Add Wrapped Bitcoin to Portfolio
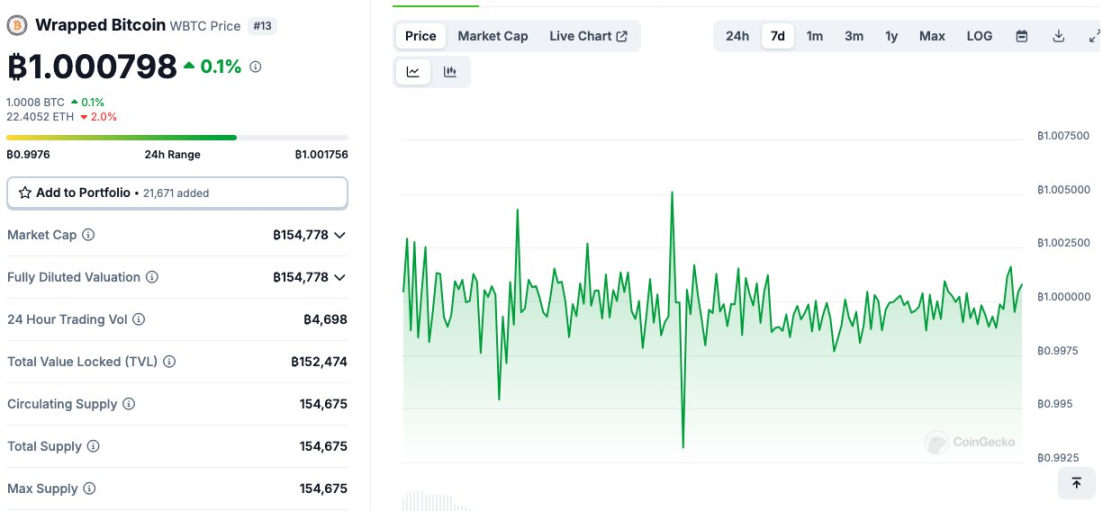1103x511 pixels. 177,193
